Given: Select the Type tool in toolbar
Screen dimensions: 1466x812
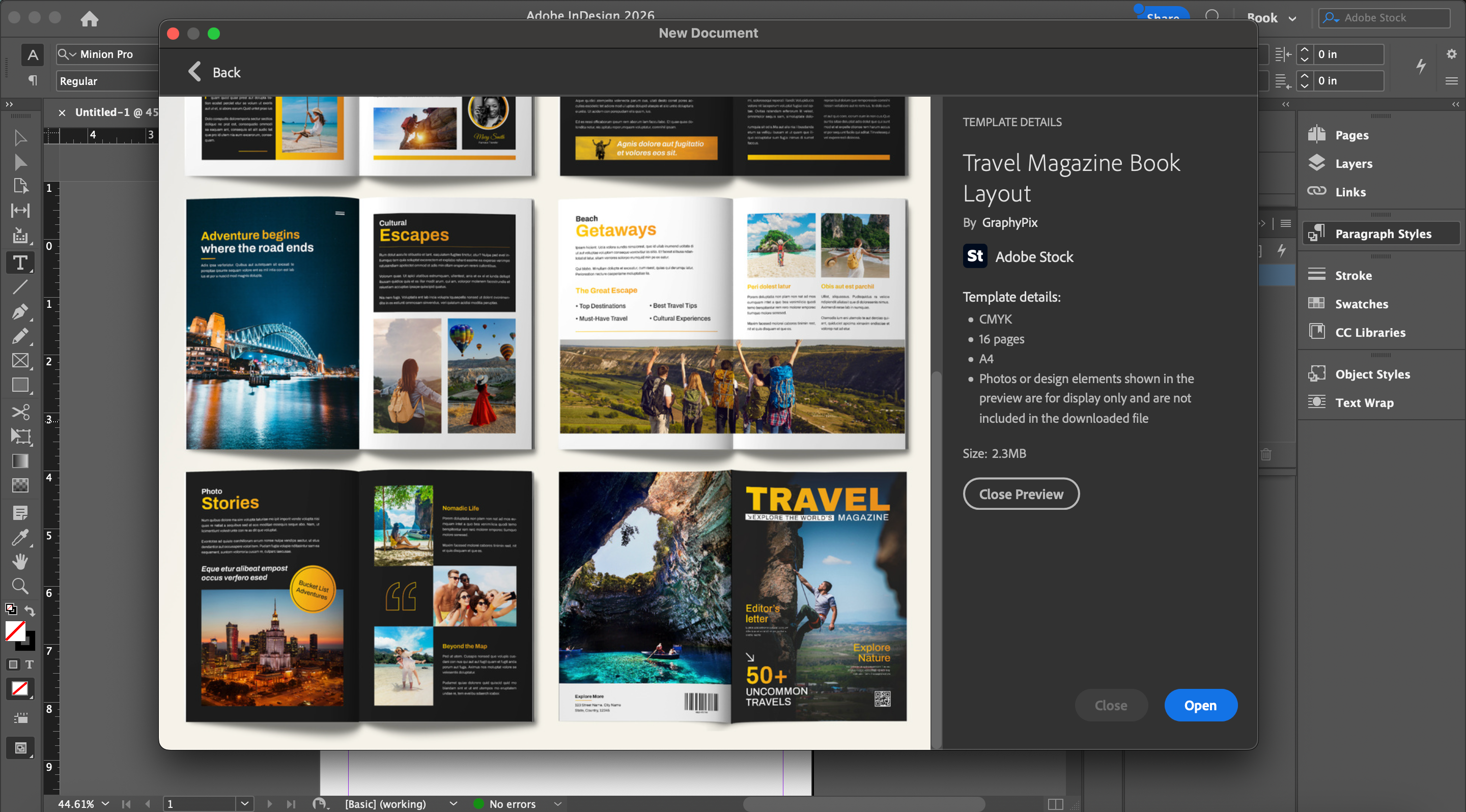Looking at the screenshot, I should (x=20, y=263).
